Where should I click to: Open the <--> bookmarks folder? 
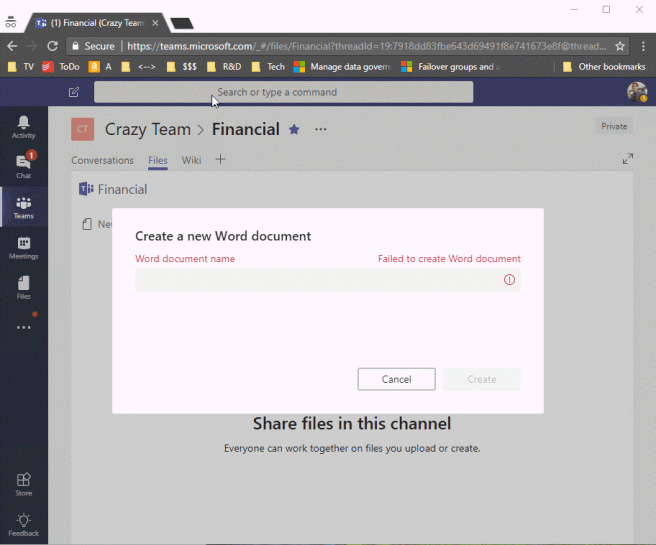point(138,67)
